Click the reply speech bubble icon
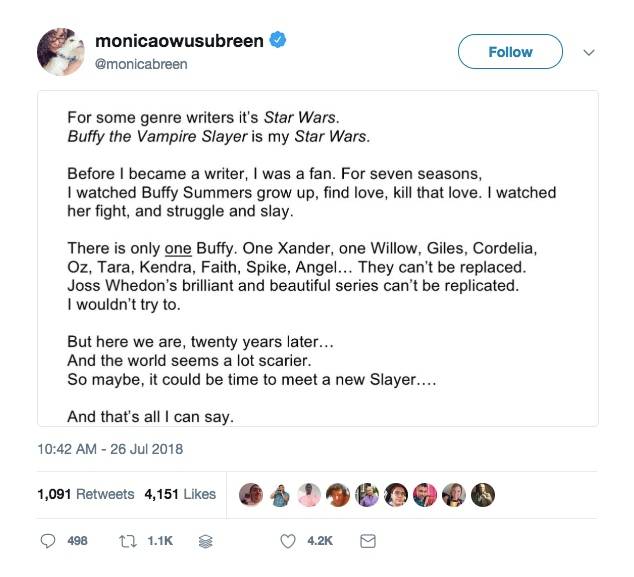The height and width of the screenshot is (577, 634). (47, 541)
